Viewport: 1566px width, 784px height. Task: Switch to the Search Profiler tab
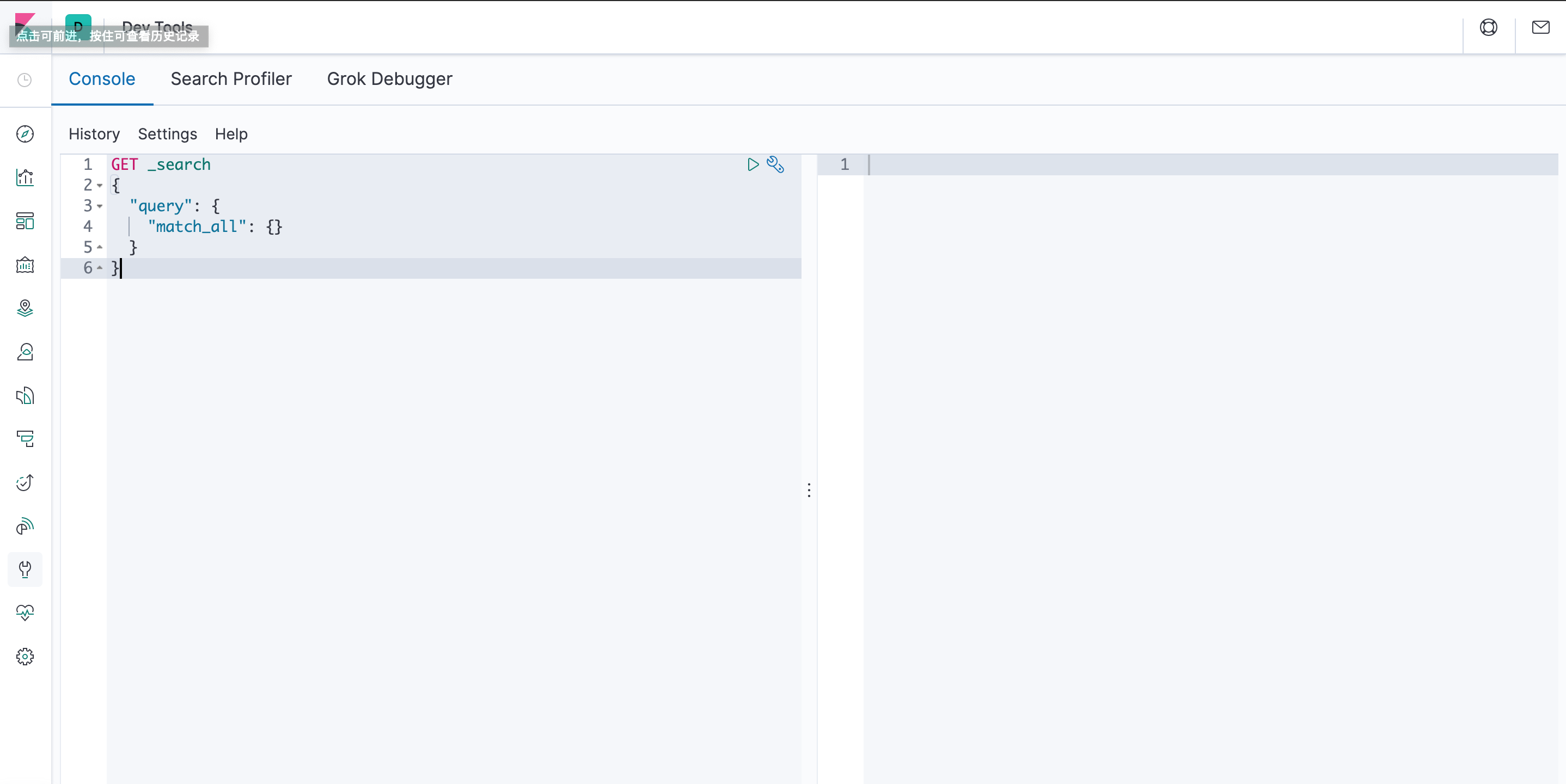tap(231, 79)
